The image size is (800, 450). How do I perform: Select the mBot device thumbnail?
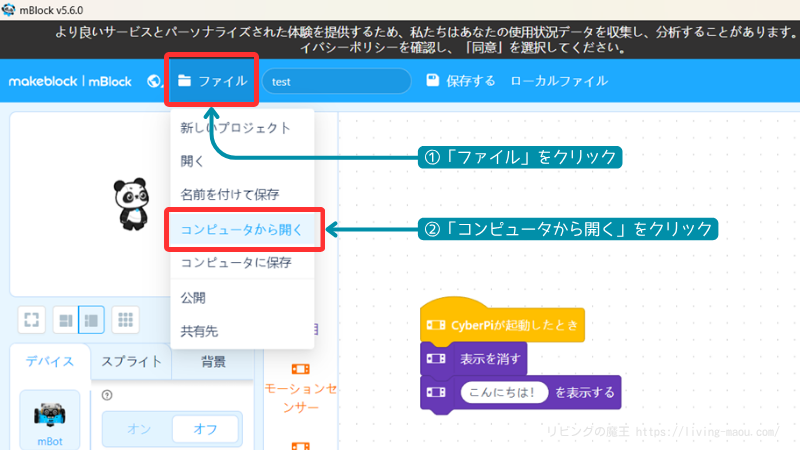(x=50, y=420)
